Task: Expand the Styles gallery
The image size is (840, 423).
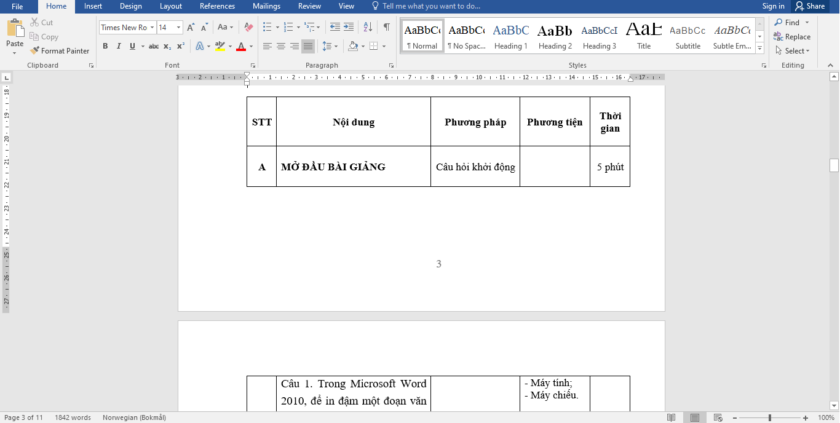Action: (x=760, y=47)
